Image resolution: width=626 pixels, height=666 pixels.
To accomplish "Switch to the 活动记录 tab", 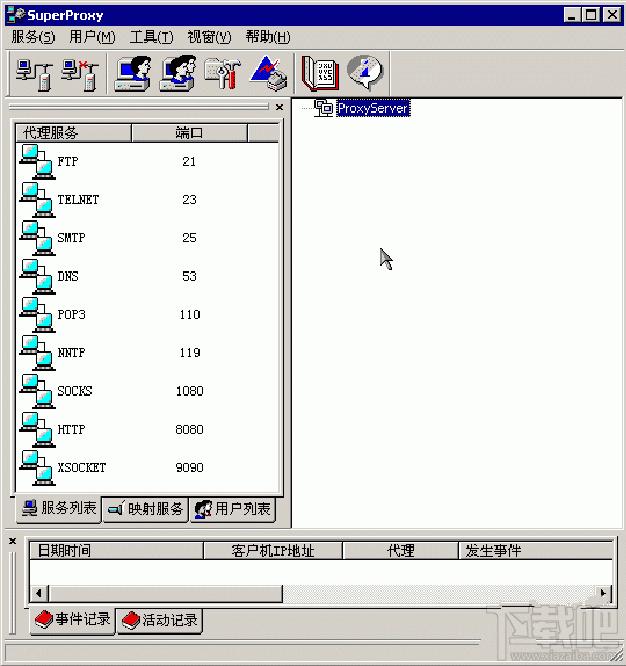I will [159, 620].
